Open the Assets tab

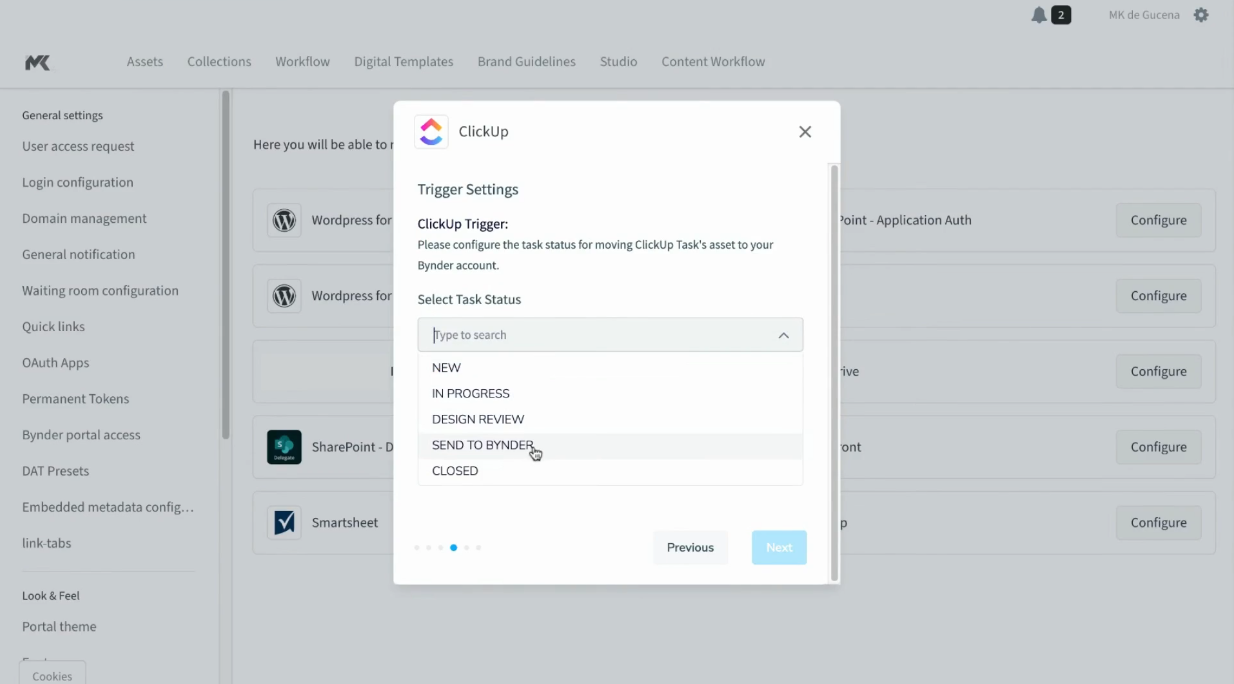145,61
